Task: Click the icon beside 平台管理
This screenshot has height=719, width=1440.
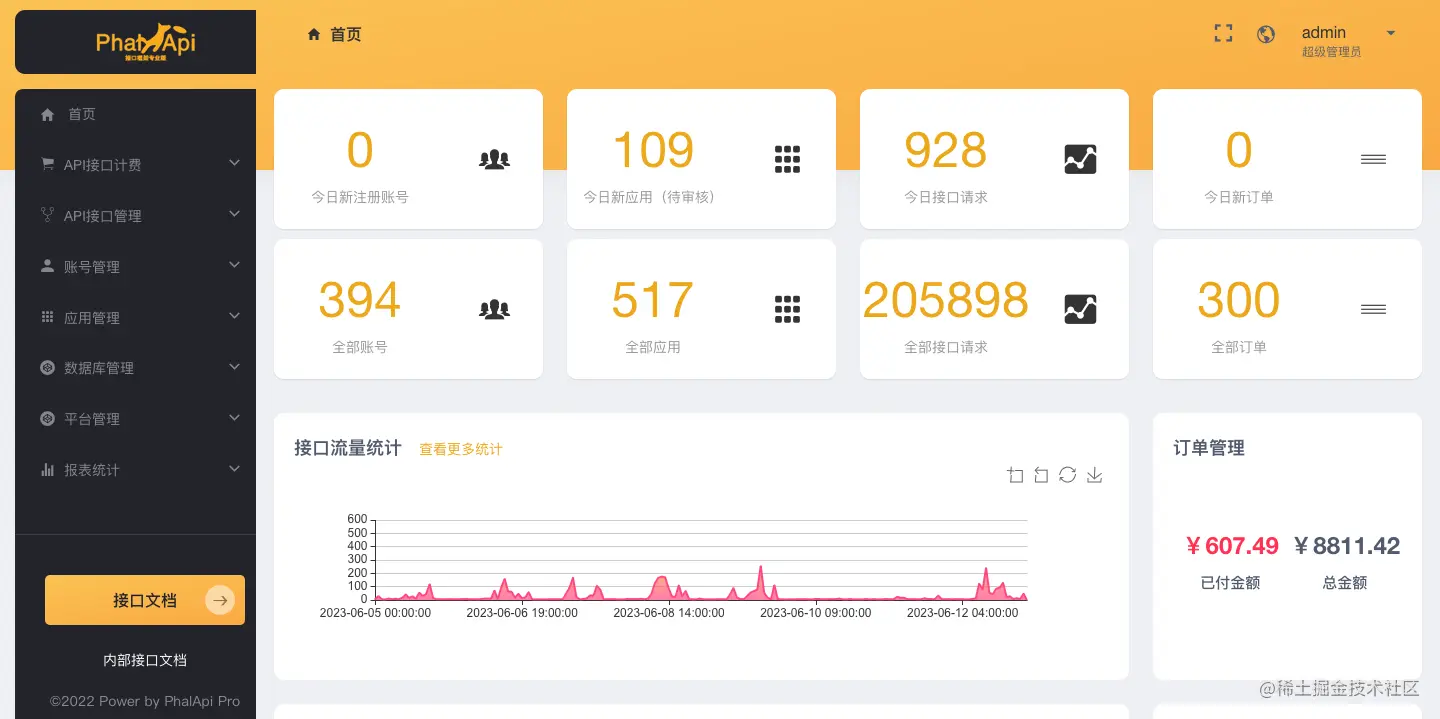Action: (47, 418)
